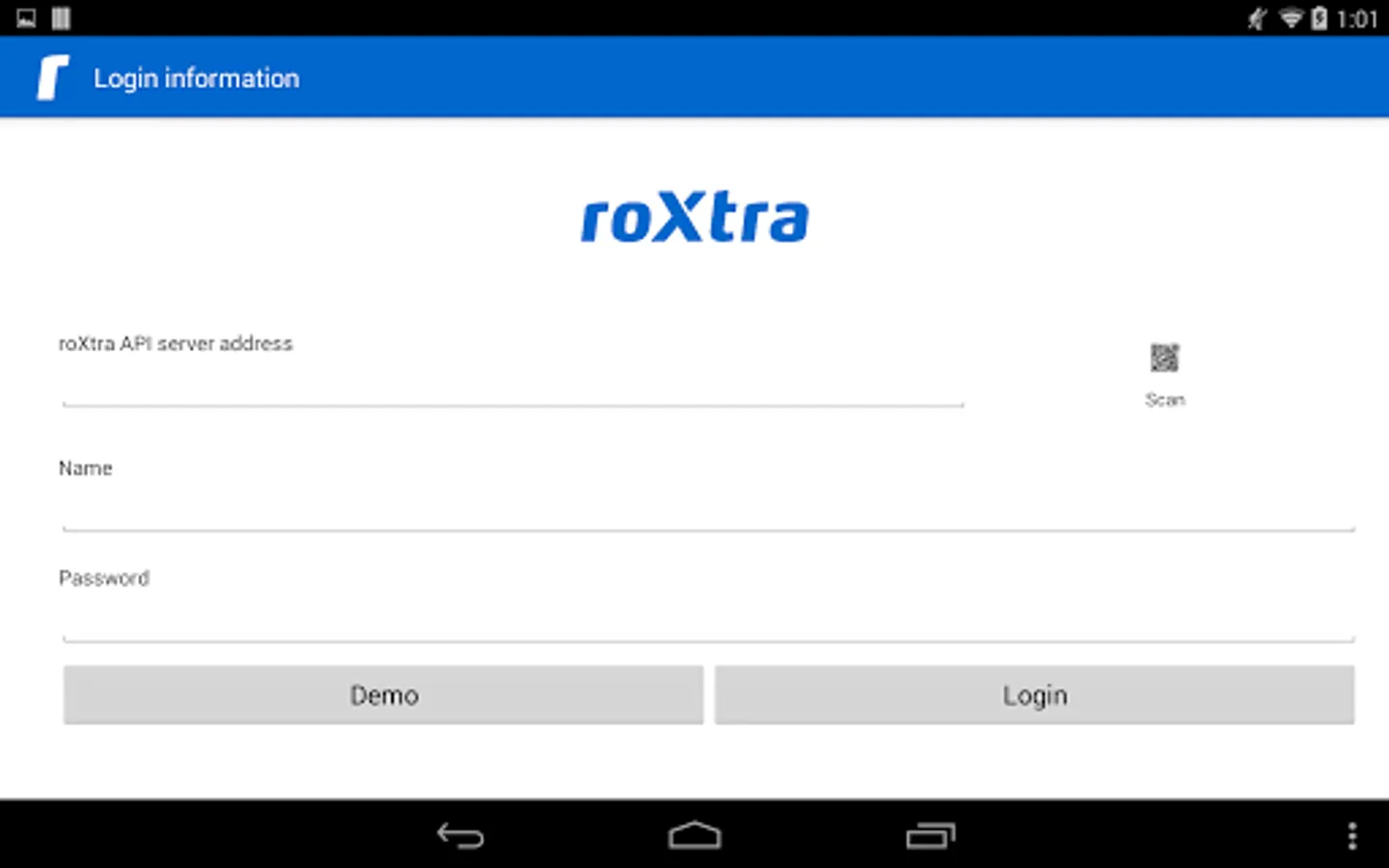
Task: Tap the image notification icon in status bar
Action: click(26, 18)
